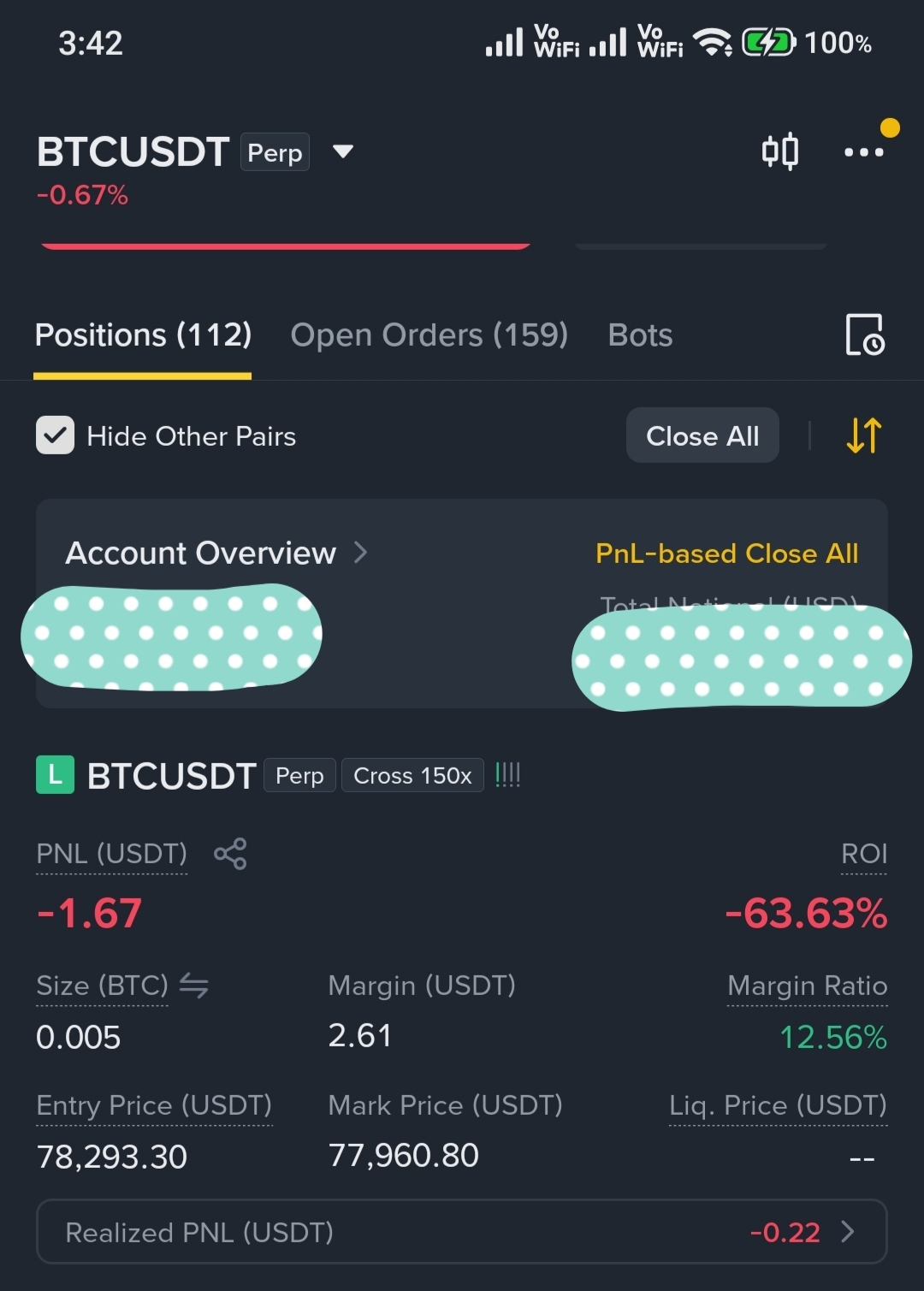Viewport: 924px width, 1291px height.
Task: Tap the red progress bar at top
Action: [285, 246]
